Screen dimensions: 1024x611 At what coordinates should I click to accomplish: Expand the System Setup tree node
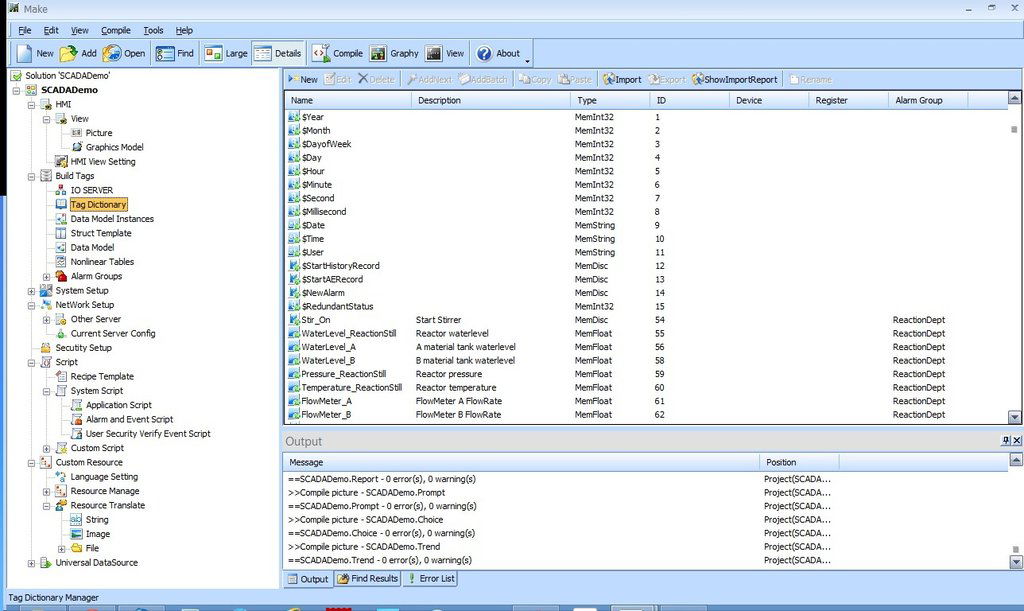pos(30,290)
